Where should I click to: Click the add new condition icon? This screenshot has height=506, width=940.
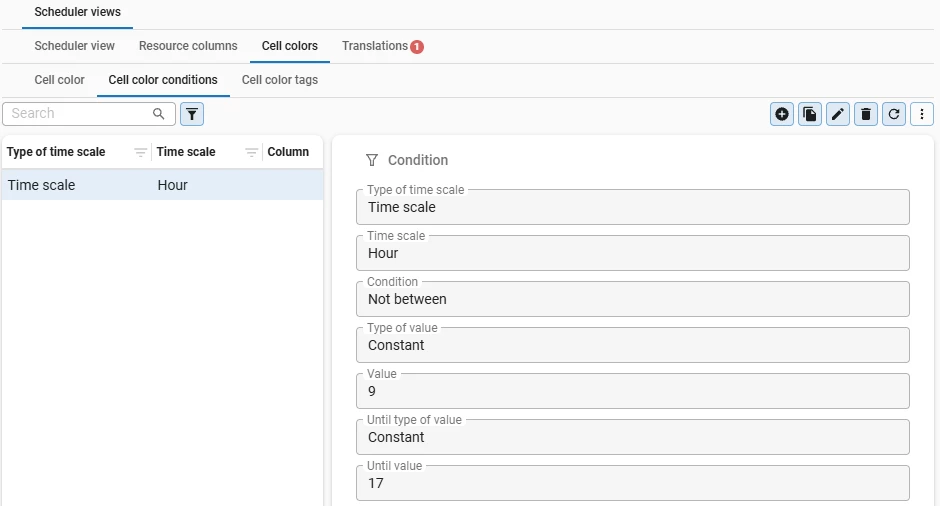pos(782,114)
